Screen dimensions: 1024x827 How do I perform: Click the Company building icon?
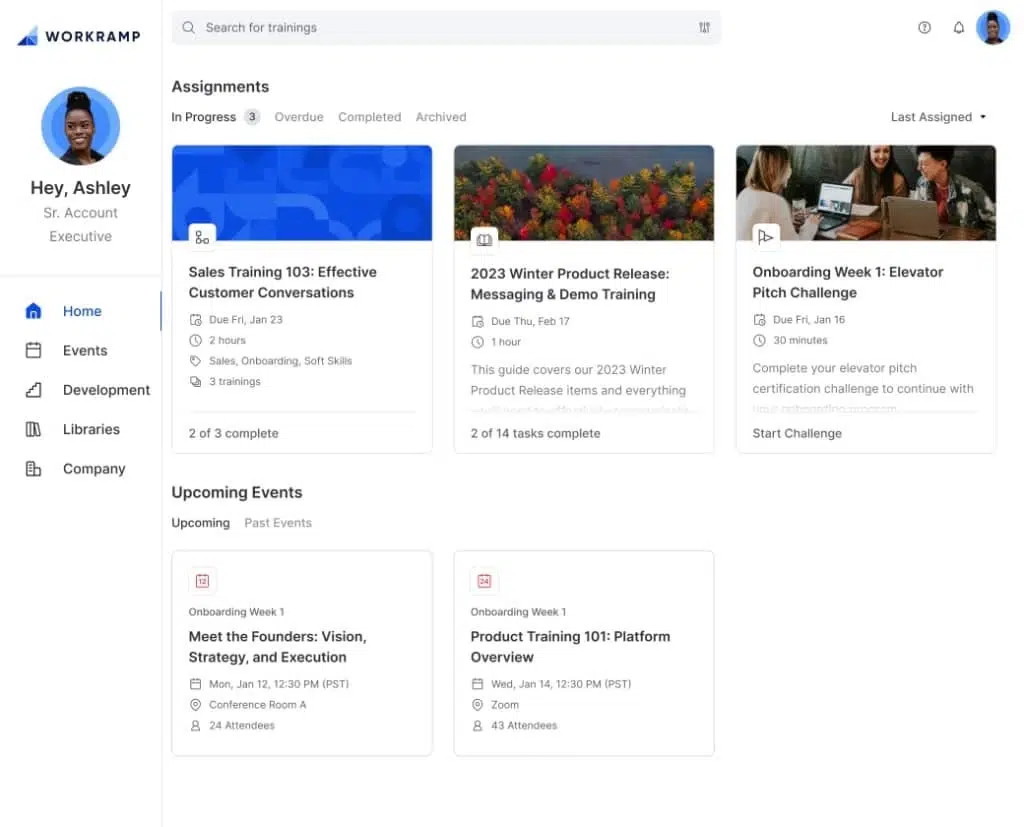[33, 469]
